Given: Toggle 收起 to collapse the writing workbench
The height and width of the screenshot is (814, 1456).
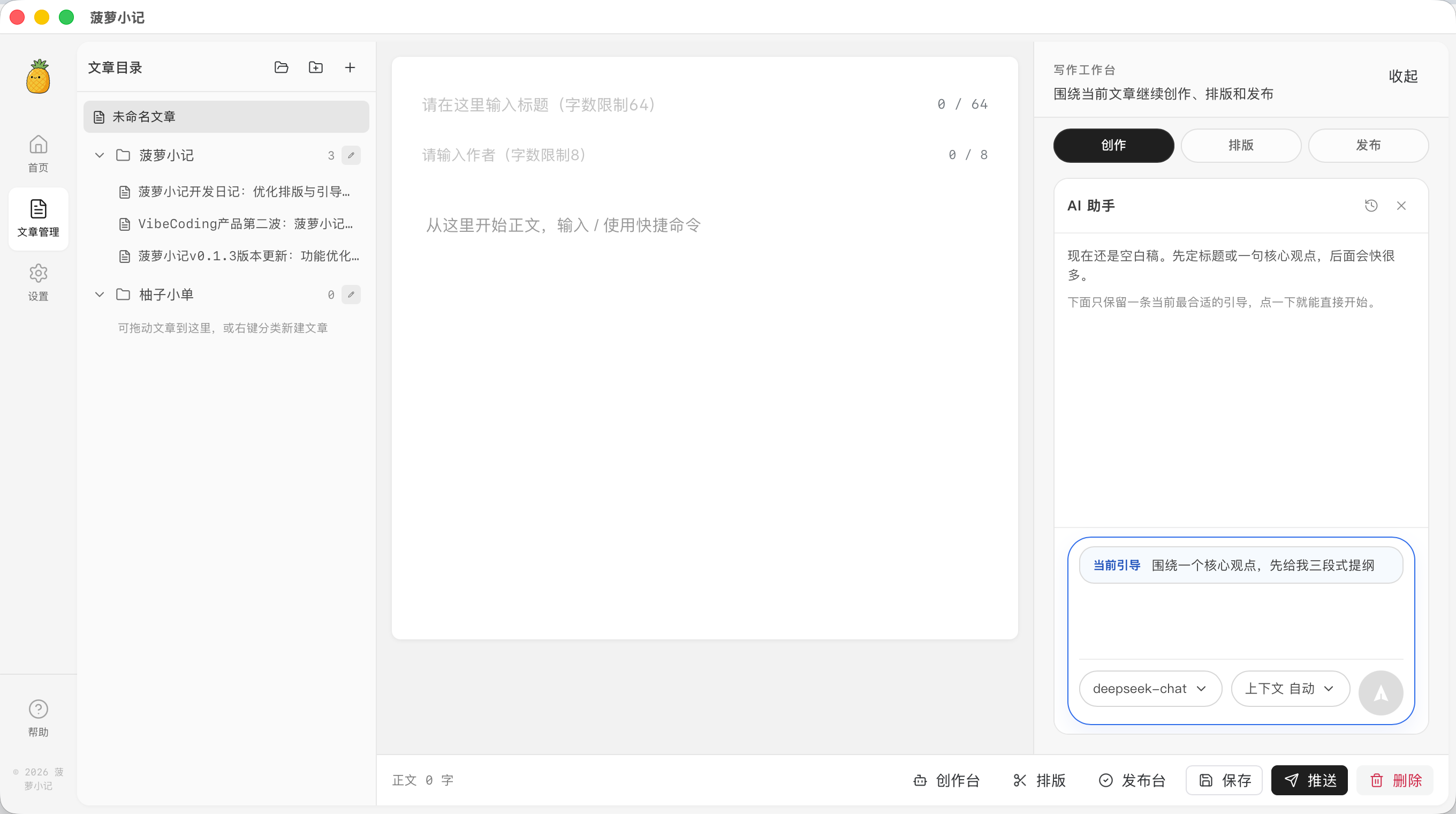Looking at the screenshot, I should pyautogui.click(x=1404, y=76).
